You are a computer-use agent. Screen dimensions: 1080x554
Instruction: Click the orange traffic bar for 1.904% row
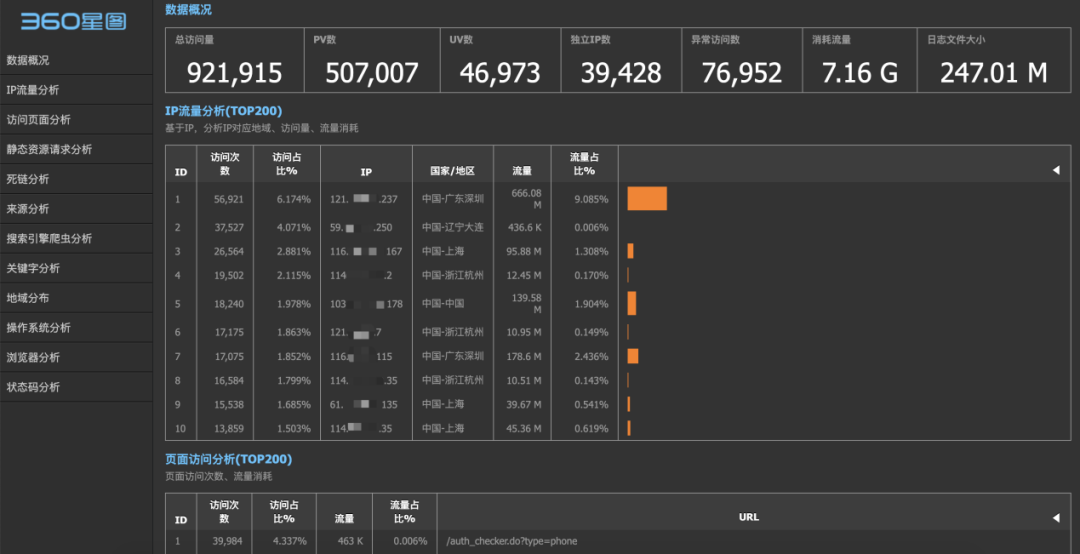(x=632, y=303)
